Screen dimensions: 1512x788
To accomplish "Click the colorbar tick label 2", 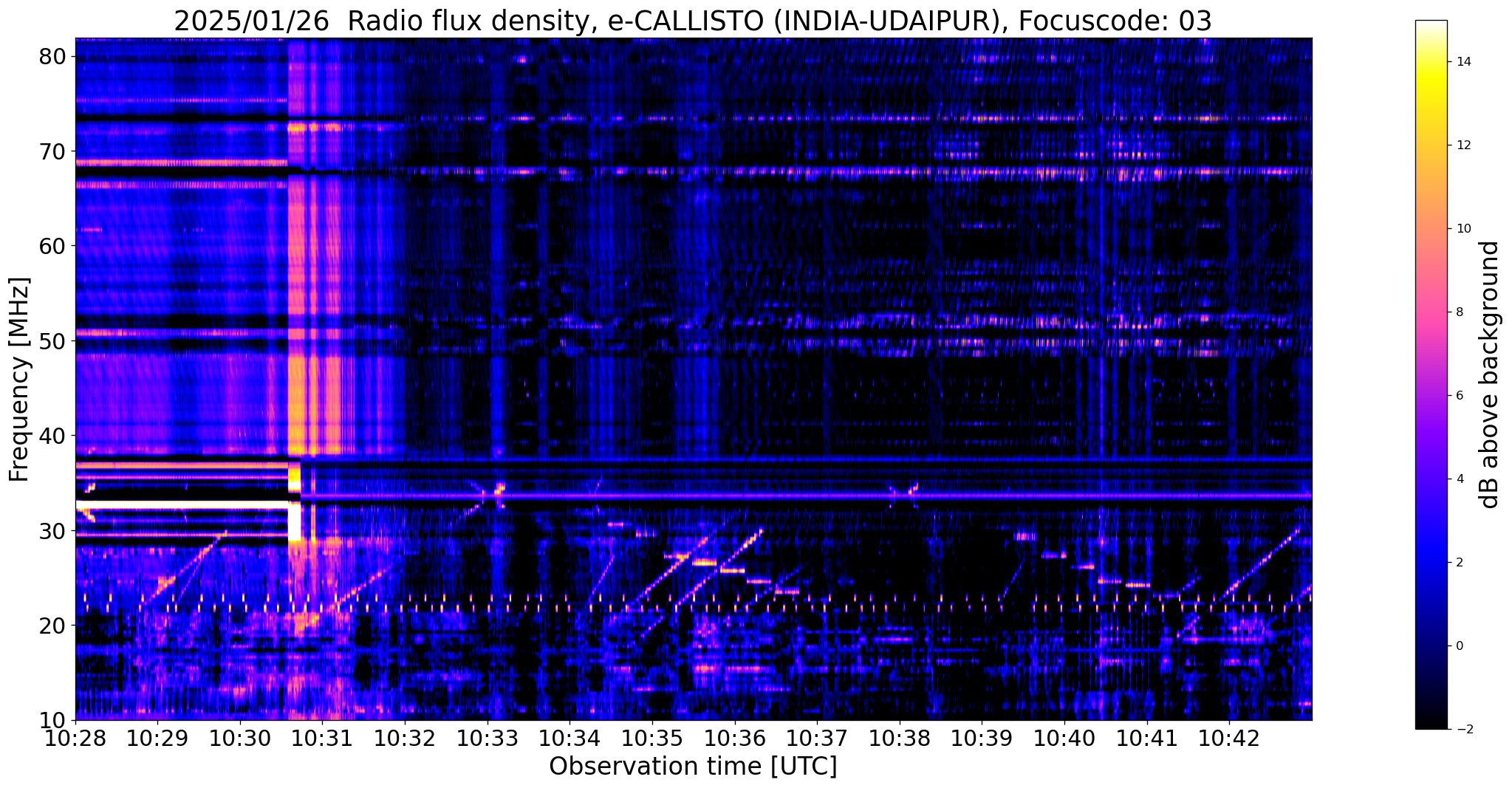I will 1459,563.
